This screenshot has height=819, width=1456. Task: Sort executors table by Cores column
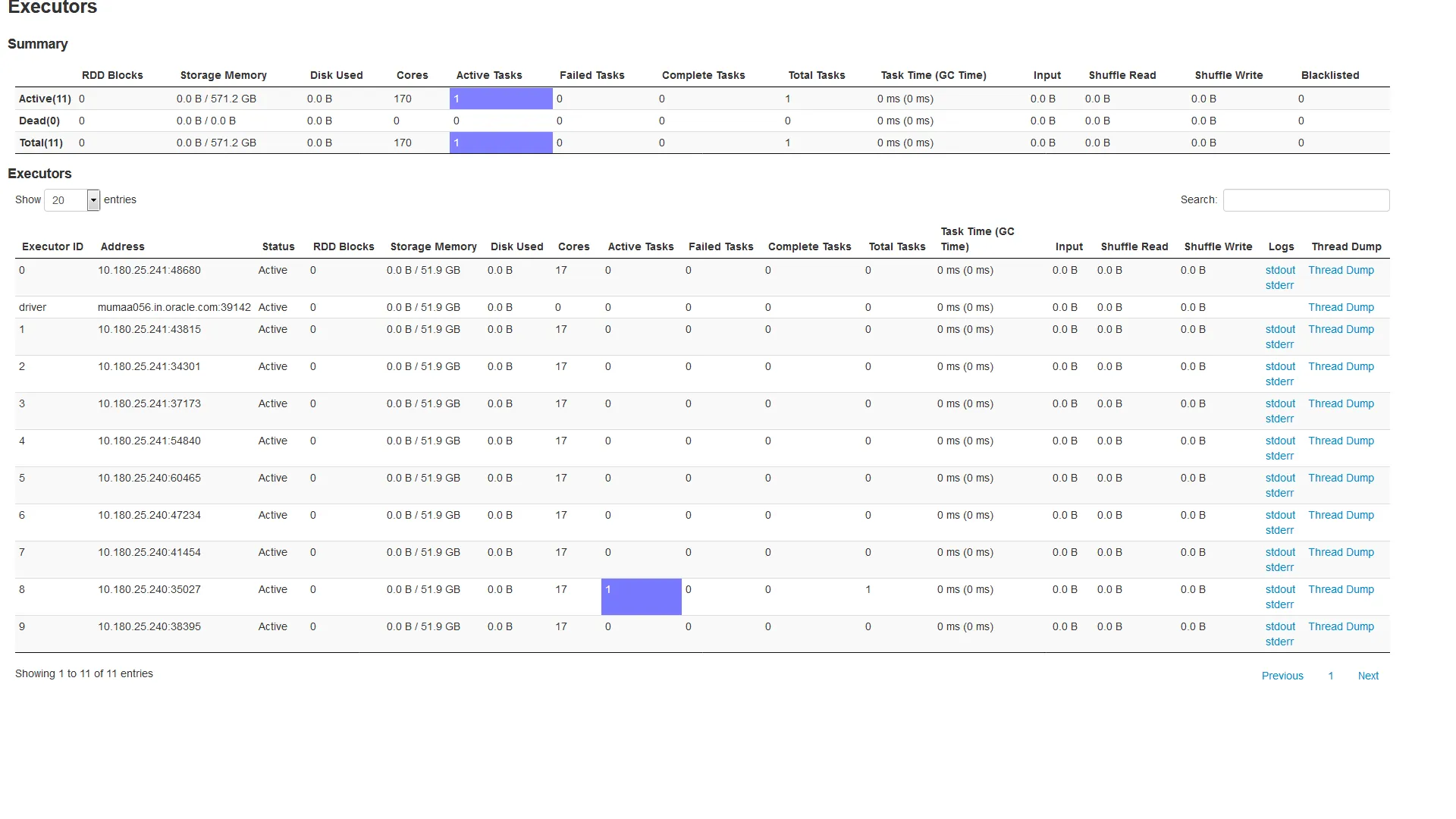[x=573, y=247]
